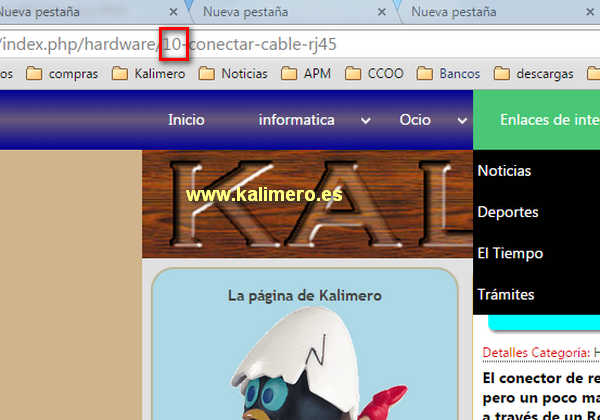This screenshot has width=600, height=420.
Task: Open the Ocio menu item
Action: (415, 120)
